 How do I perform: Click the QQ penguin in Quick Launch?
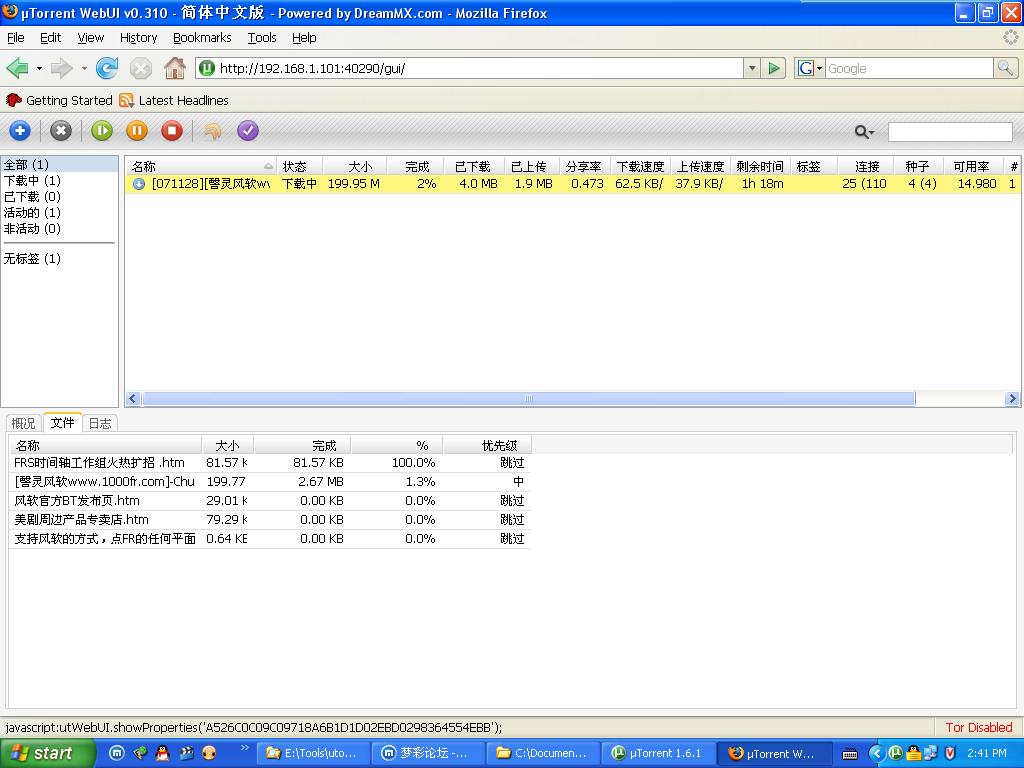pos(163,753)
